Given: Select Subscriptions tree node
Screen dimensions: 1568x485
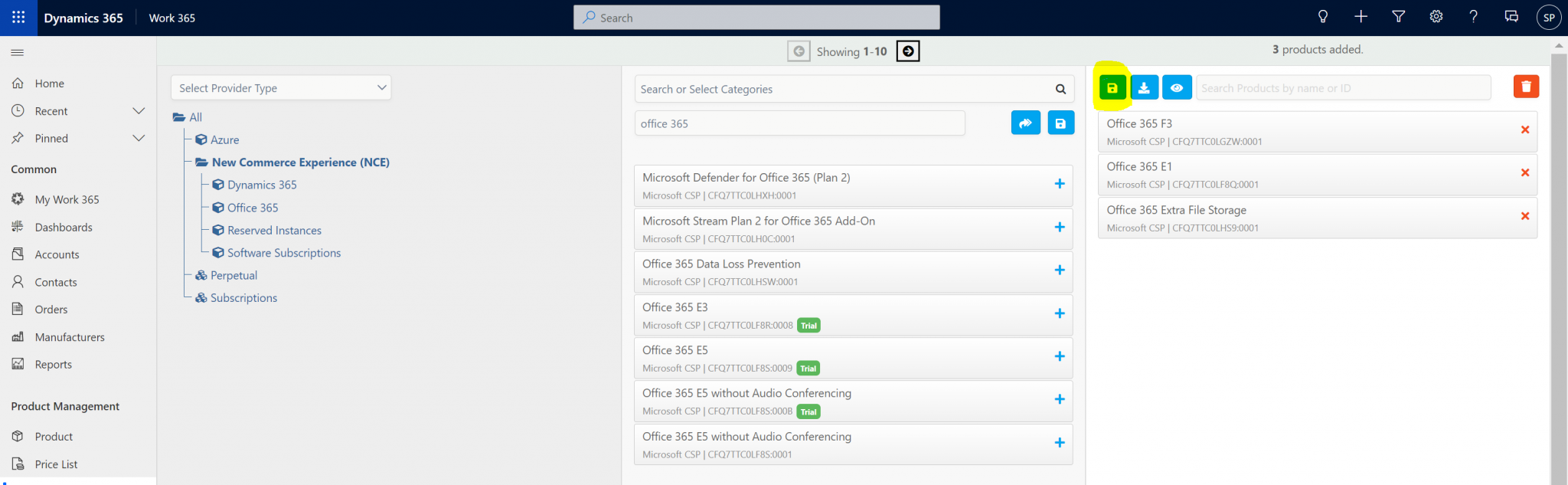Looking at the screenshot, I should click(x=237, y=298).
